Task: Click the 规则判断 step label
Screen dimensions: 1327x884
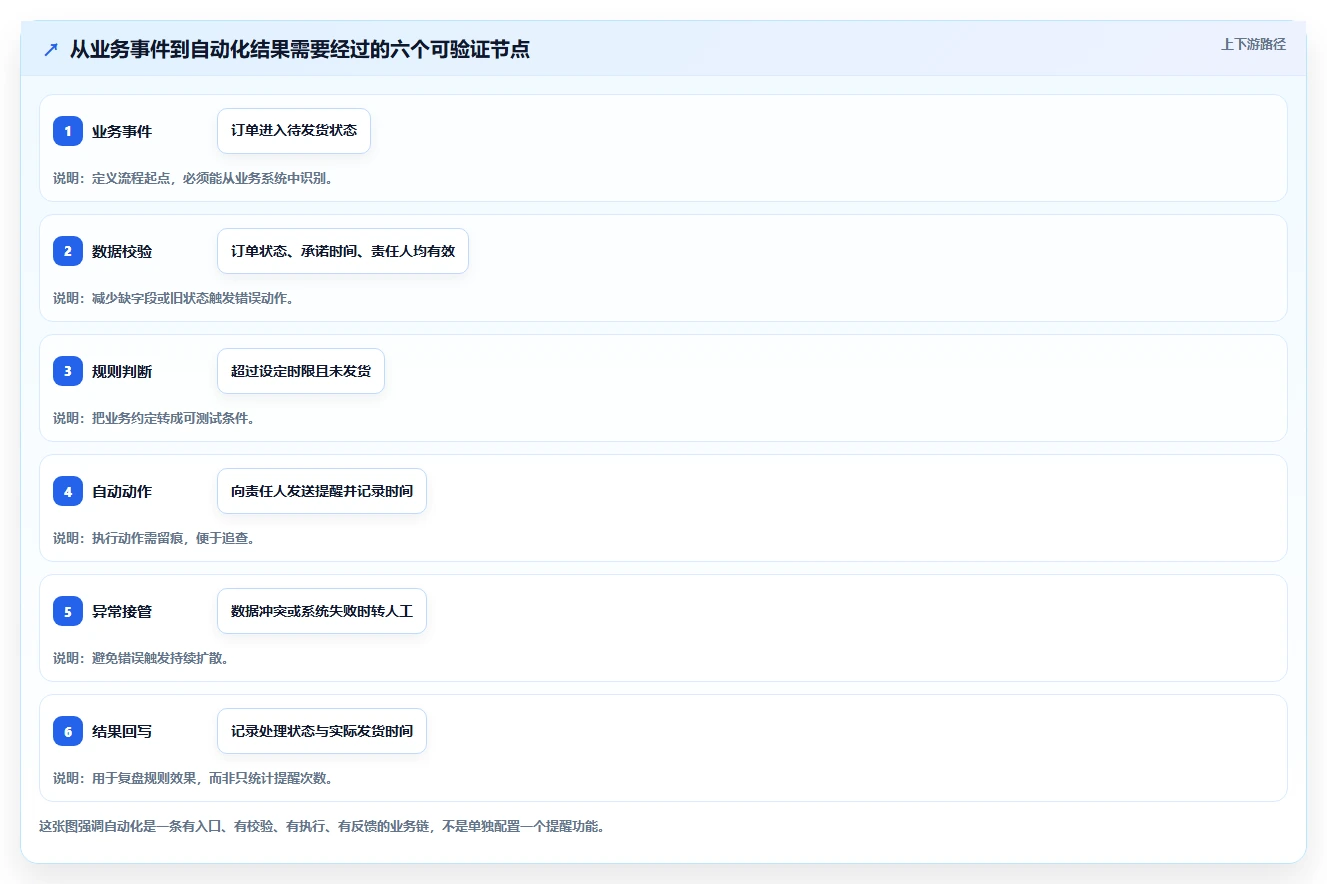Action: tap(122, 371)
